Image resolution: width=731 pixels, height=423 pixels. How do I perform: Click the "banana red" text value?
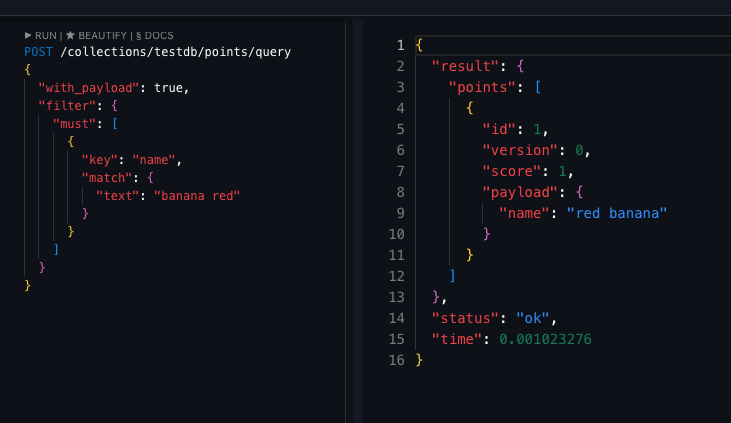pos(196,195)
